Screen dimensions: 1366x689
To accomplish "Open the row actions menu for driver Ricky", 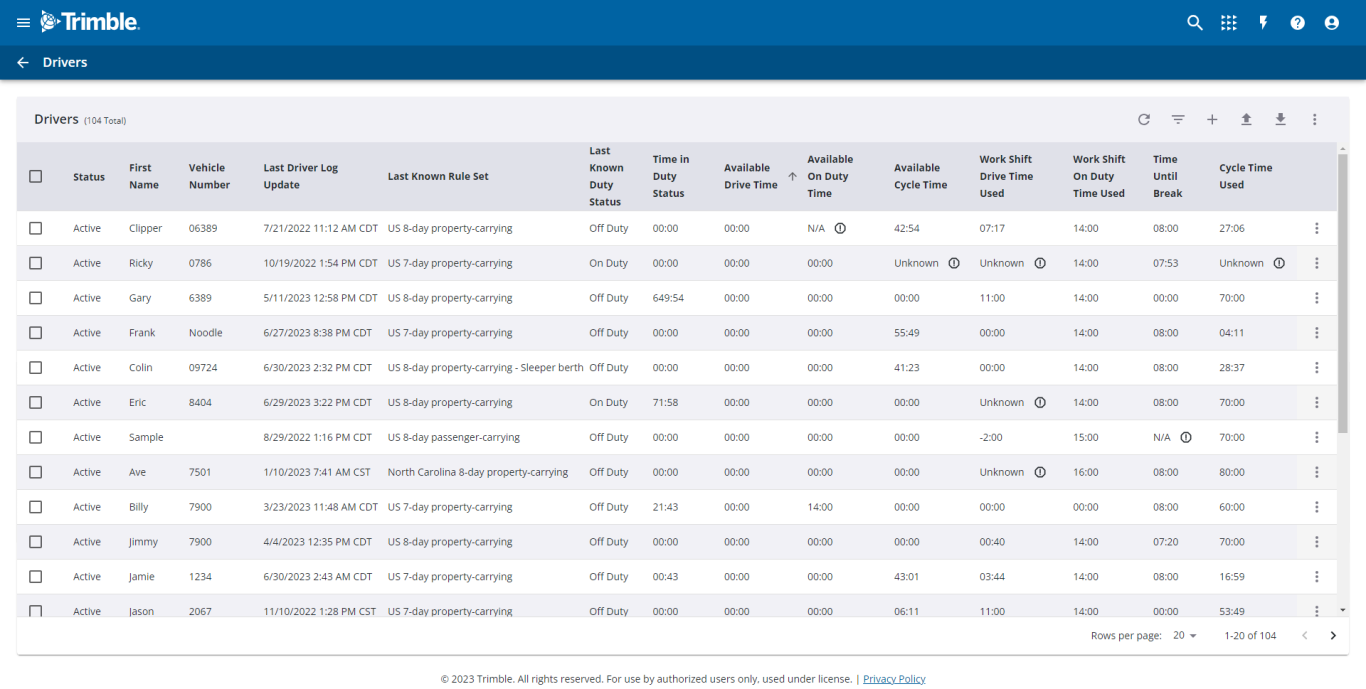I will [1317, 262].
